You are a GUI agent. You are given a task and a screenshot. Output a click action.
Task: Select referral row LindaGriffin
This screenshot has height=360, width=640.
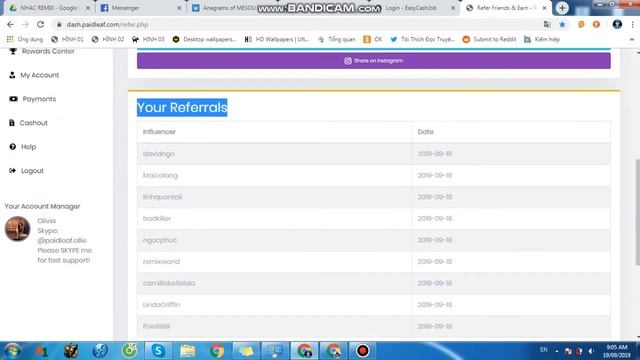(373, 305)
